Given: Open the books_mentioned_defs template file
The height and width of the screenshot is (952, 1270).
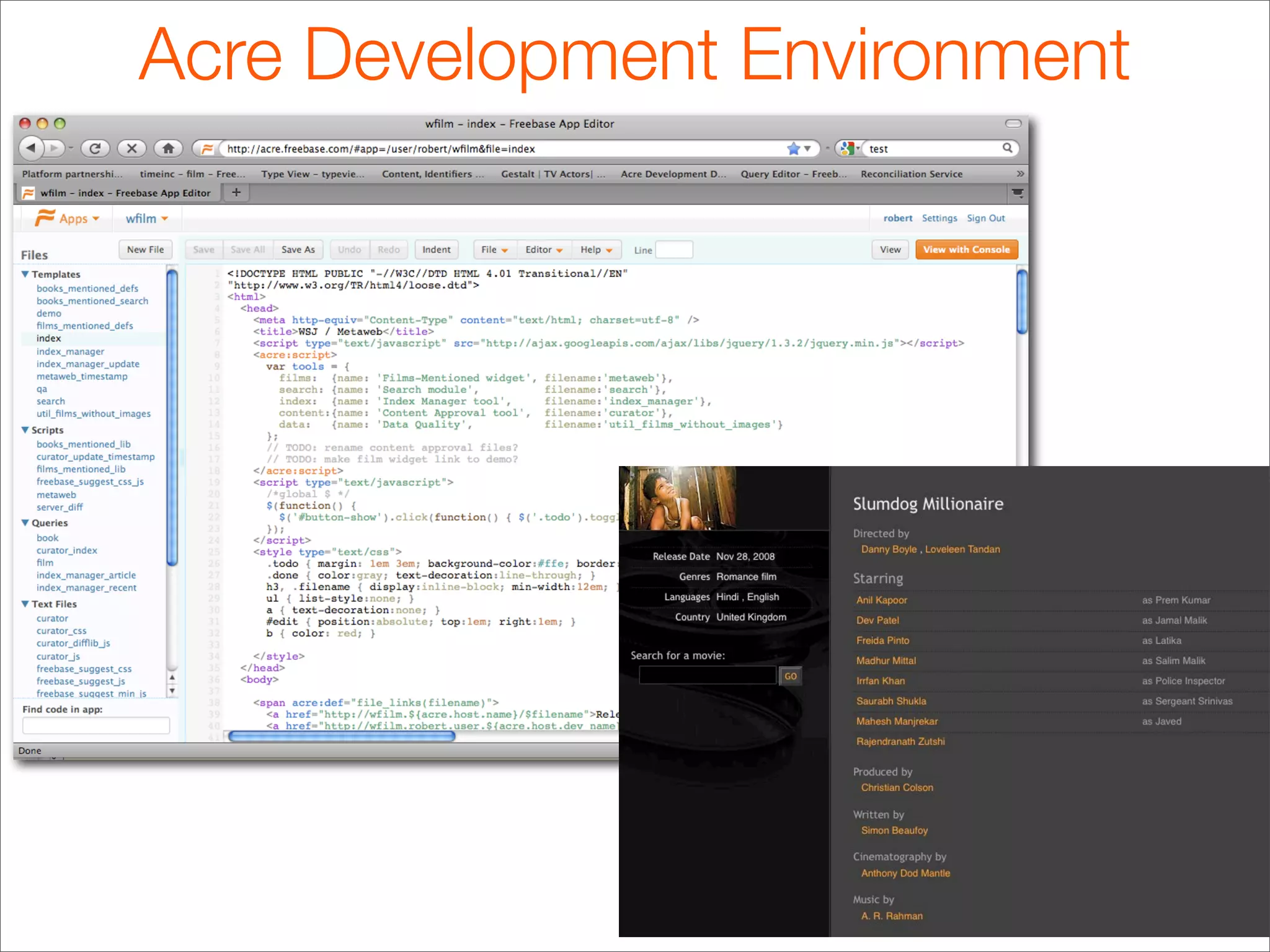Looking at the screenshot, I should pyautogui.click(x=87, y=288).
